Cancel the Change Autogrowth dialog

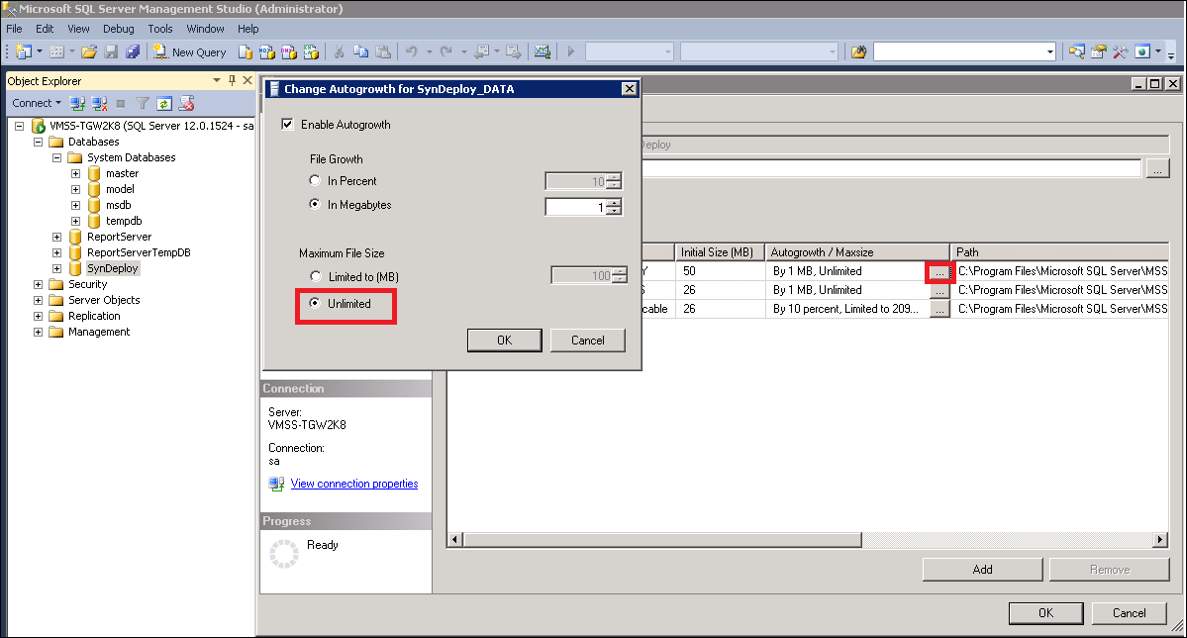587,341
